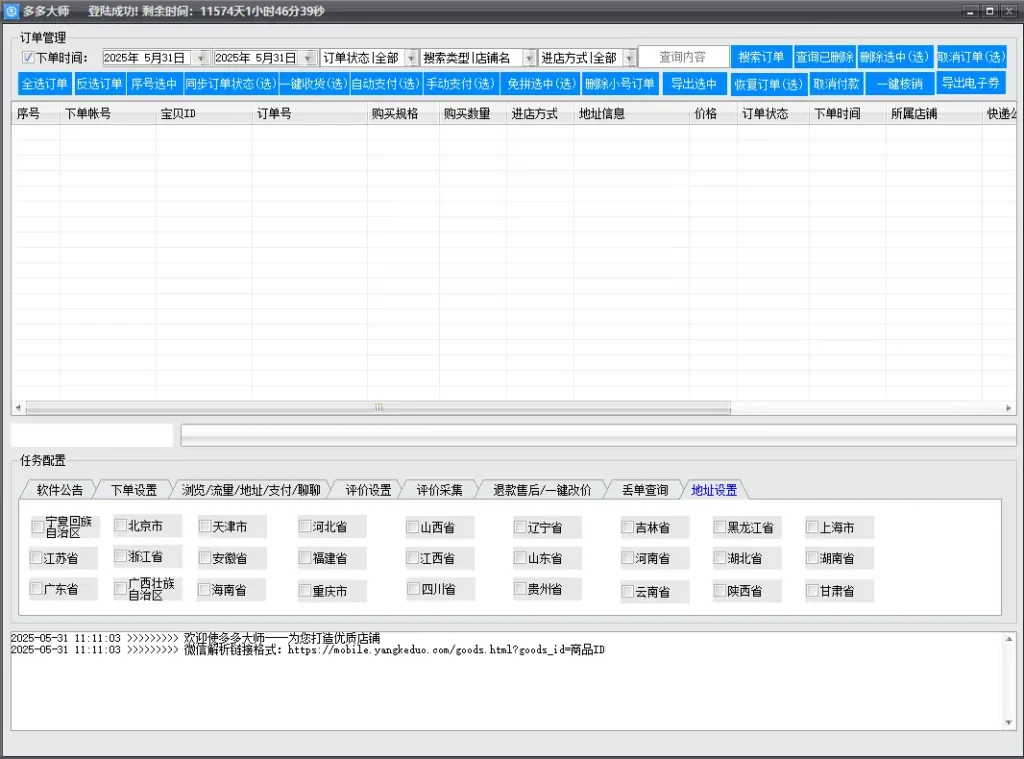The image size is (1024, 759).
Task: Click the 订单号 column header
Action: (310, 114)
